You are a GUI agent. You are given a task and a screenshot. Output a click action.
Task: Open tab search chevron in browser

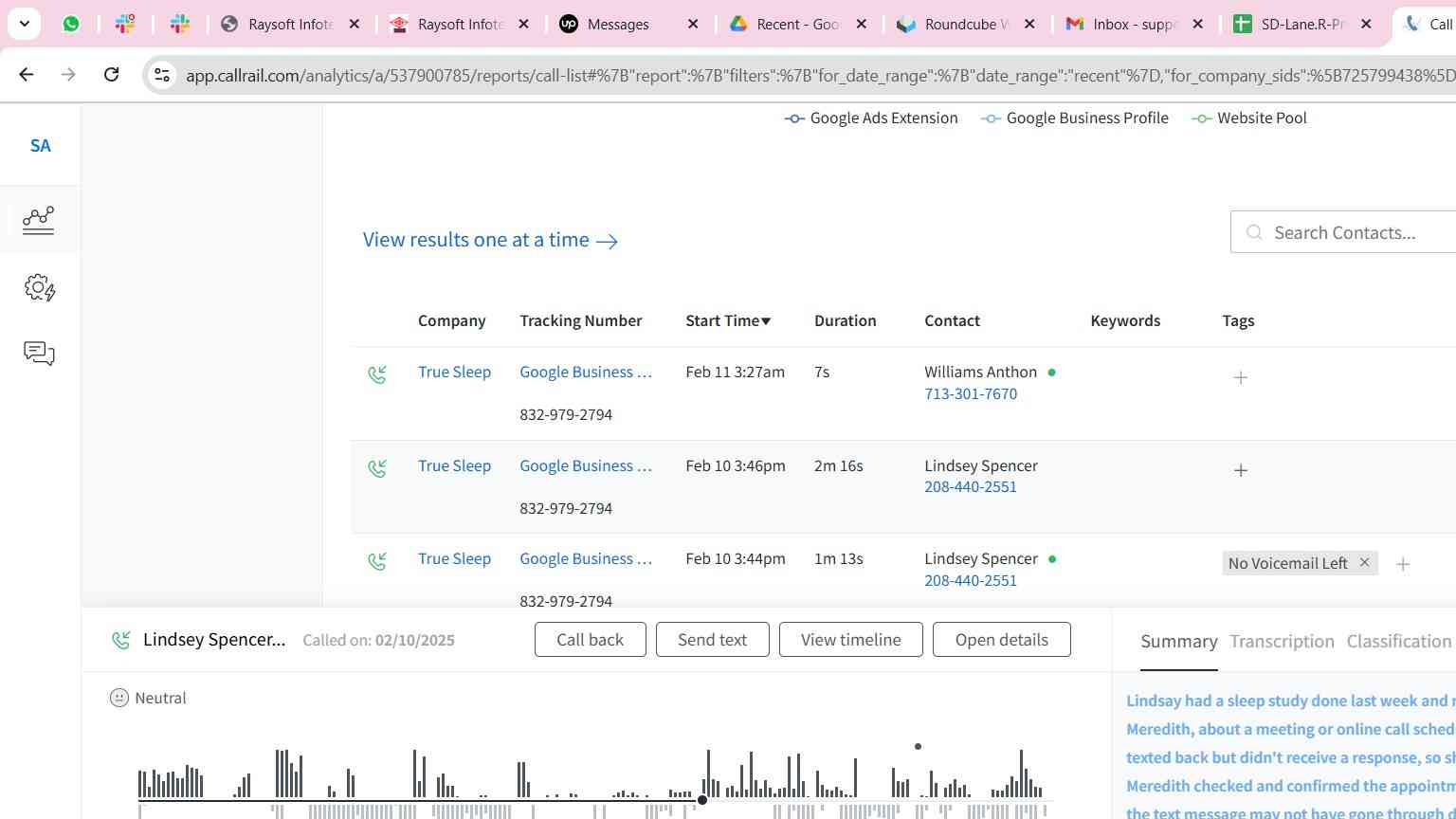[x=24, y=24]
